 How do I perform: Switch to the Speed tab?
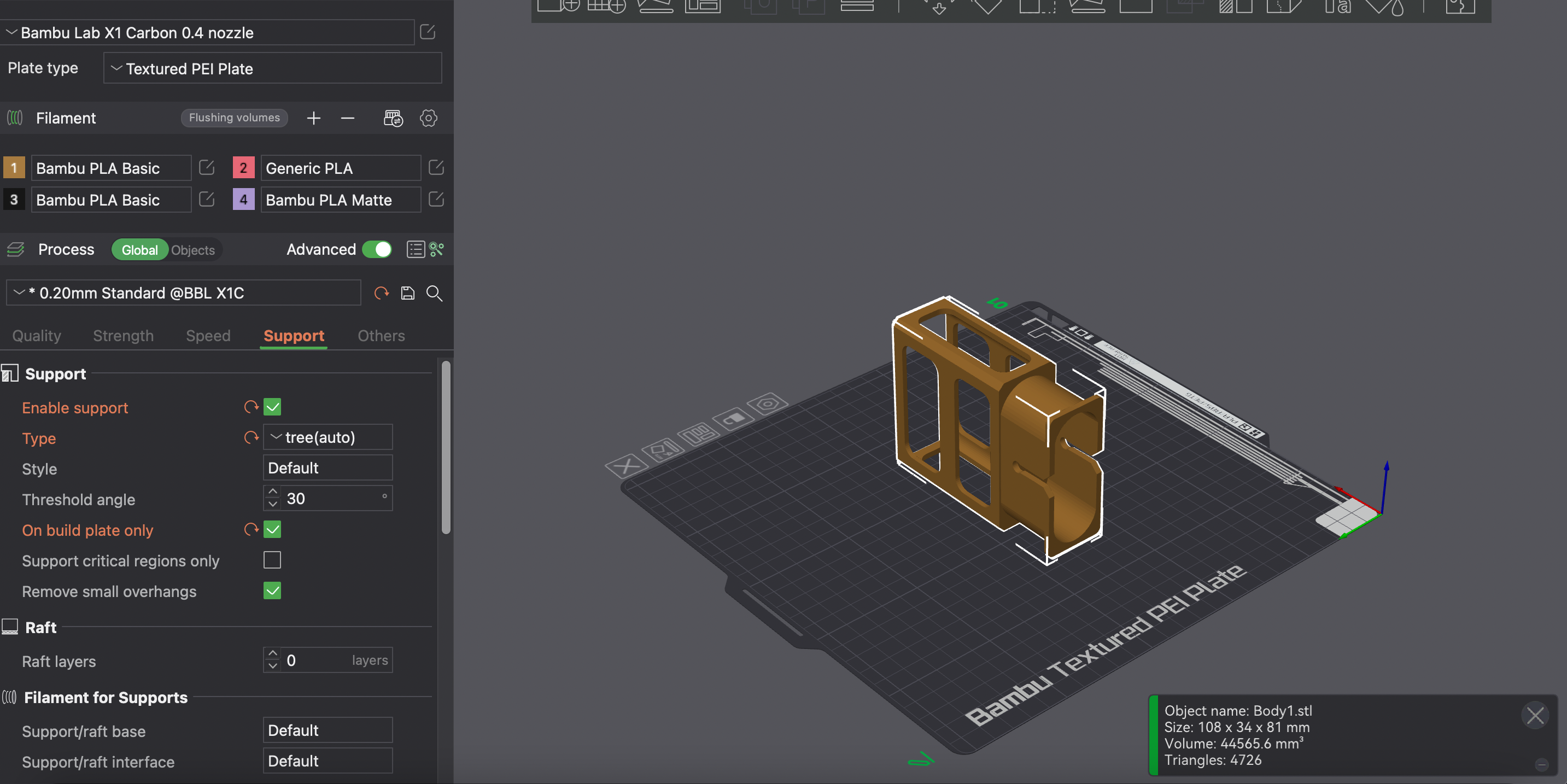tap(208, 336)
